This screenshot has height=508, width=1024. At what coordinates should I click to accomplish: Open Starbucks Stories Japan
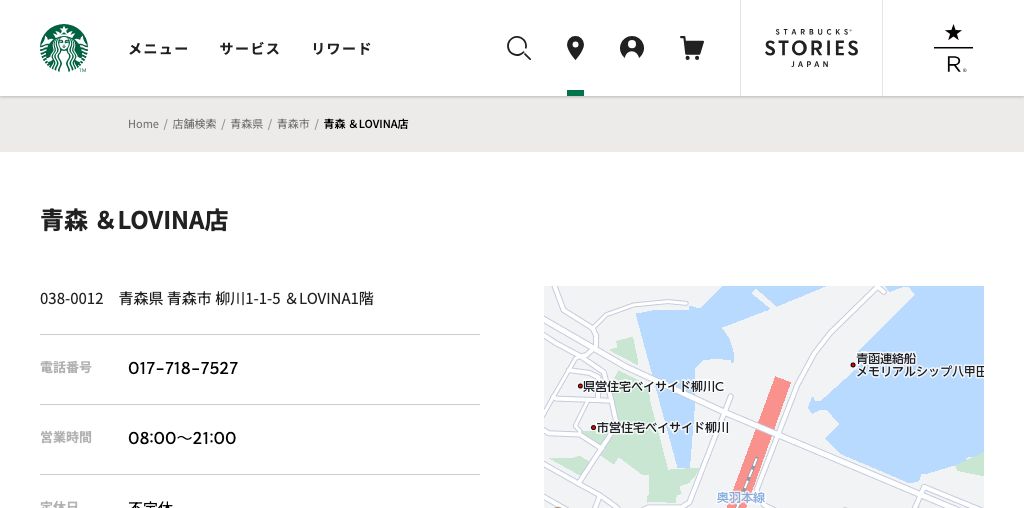point(811,48)
